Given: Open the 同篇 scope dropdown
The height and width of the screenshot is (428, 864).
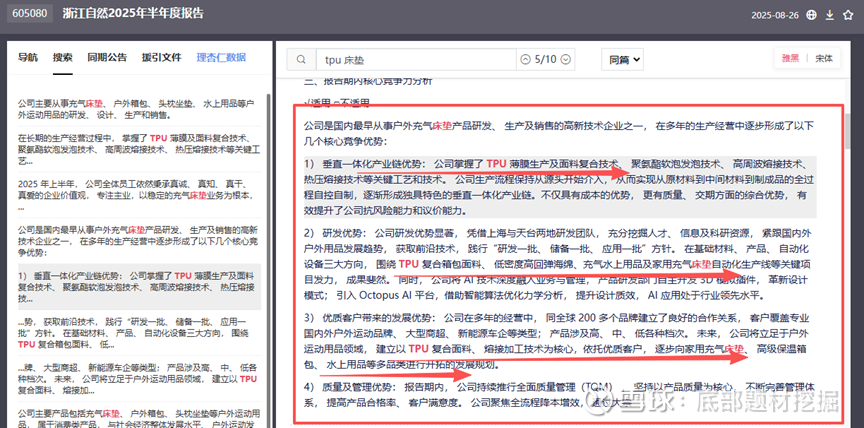Looking at the screenshot, I should pos(624,59).
